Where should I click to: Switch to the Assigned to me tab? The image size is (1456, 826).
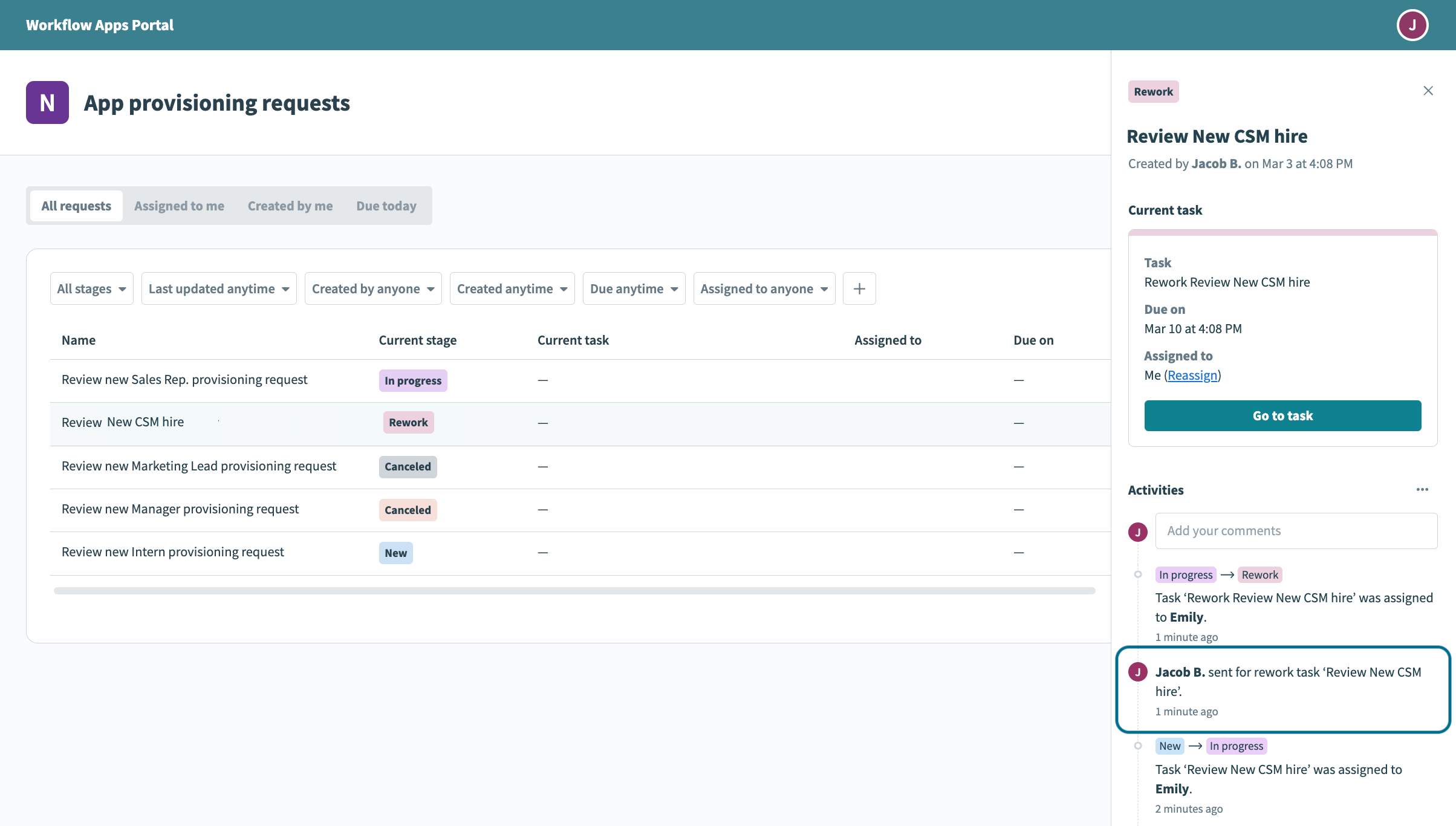coord(179,206)
